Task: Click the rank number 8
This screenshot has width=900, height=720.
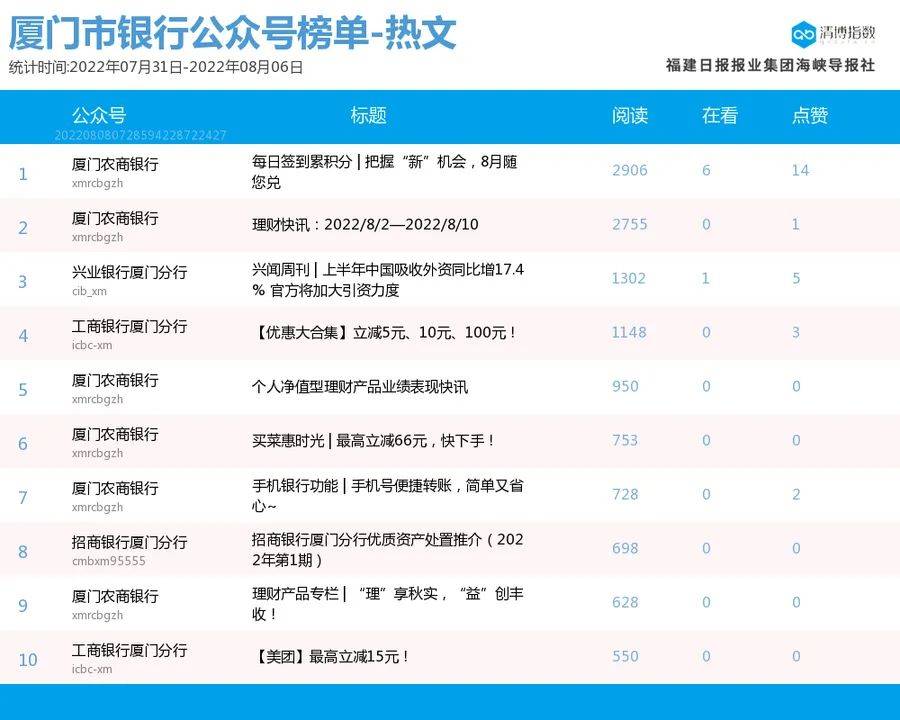Action: tap(23, 552)
